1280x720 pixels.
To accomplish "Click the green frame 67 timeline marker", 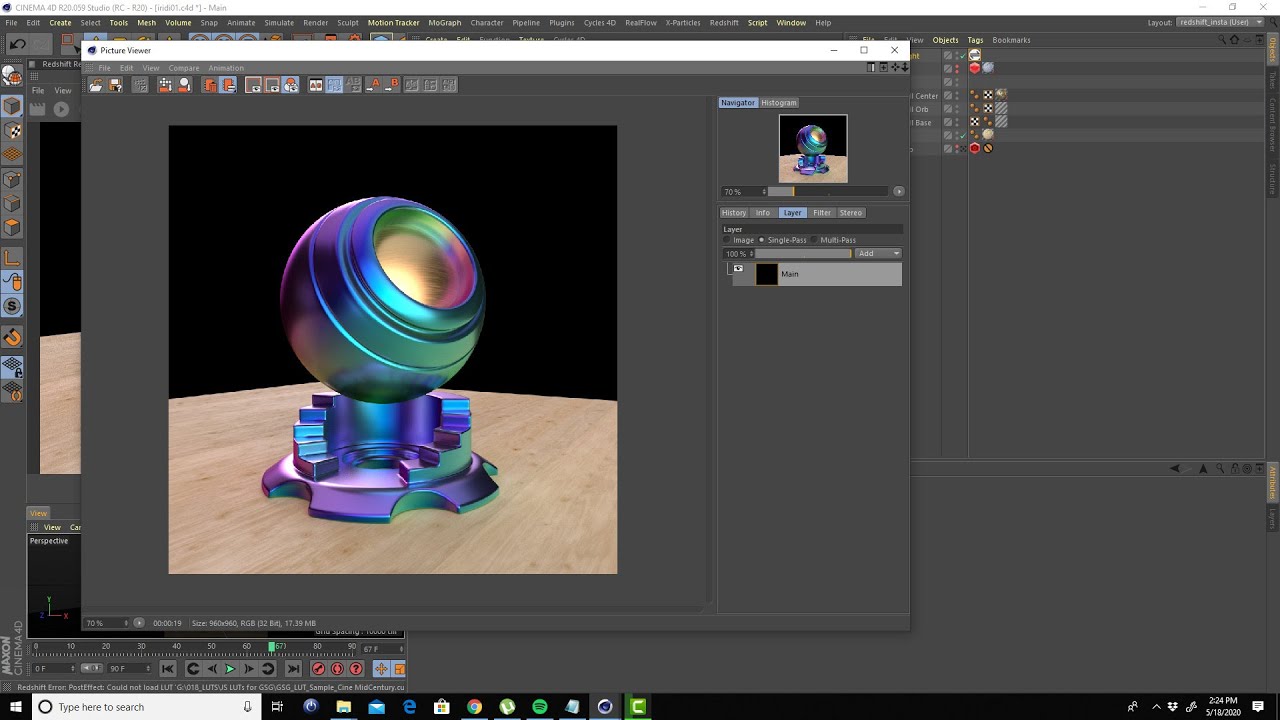I will [x=272, y=647].
